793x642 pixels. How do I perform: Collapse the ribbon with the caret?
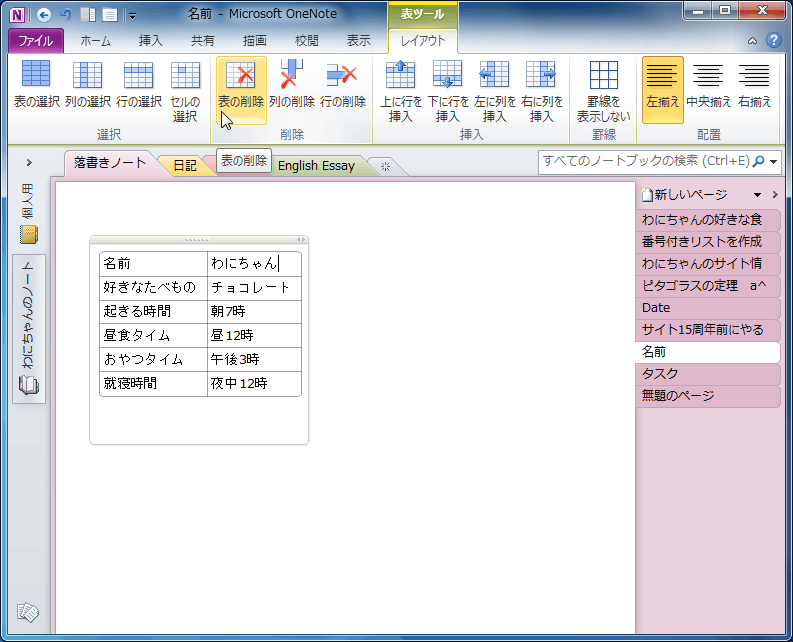click(753, 41)
